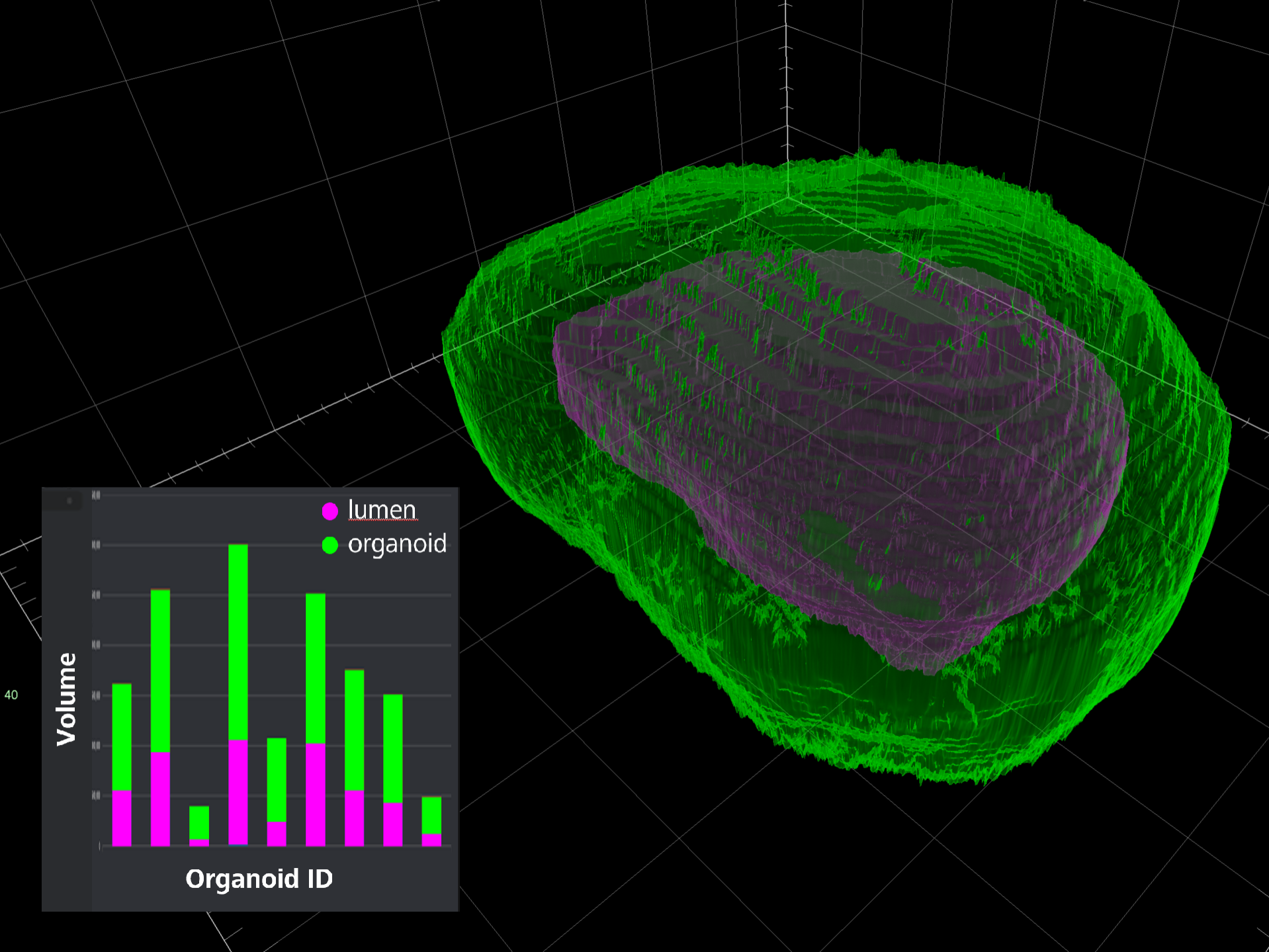Click the green 40 axis tick label
The width and height of the screenshot is (1269, 952).
pyautogui.click(x=11, y=695)
